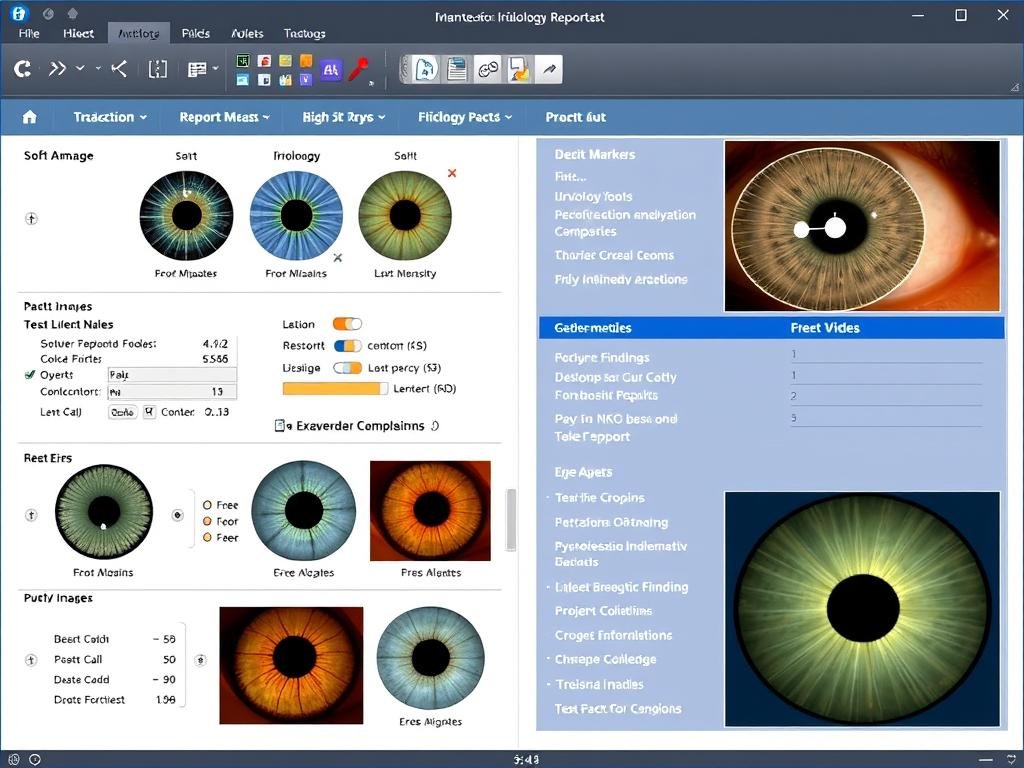Click the text report page icon

click(x=457, y=69)
